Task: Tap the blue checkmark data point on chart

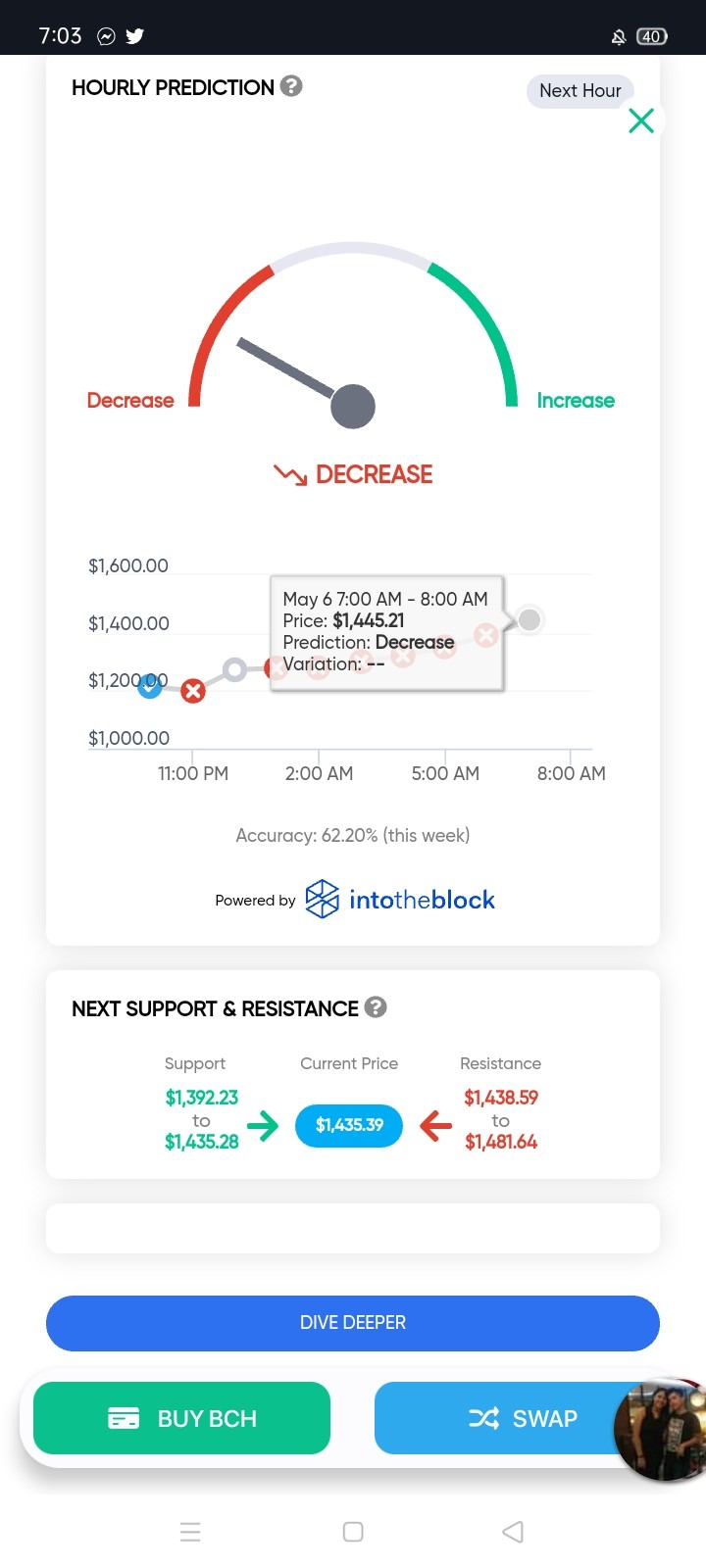Action: (150, 686)
